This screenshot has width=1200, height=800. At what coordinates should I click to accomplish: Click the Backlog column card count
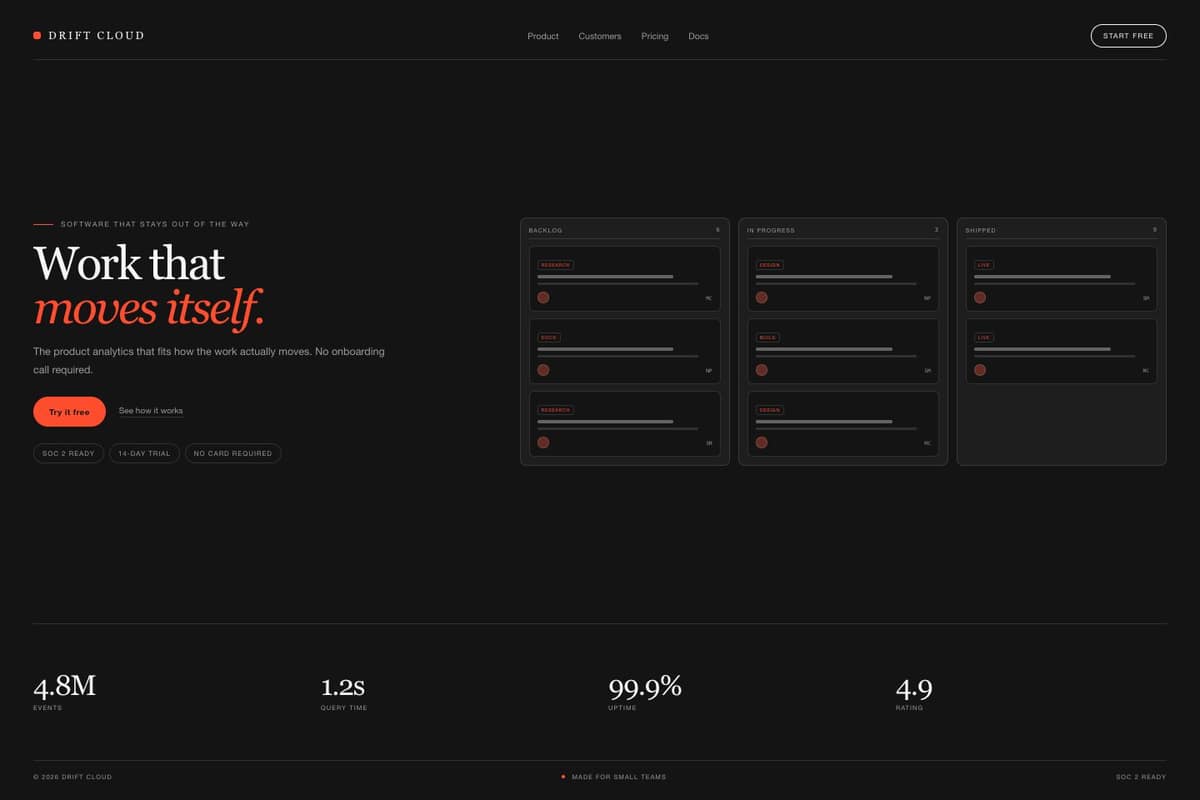pos(717,230)
